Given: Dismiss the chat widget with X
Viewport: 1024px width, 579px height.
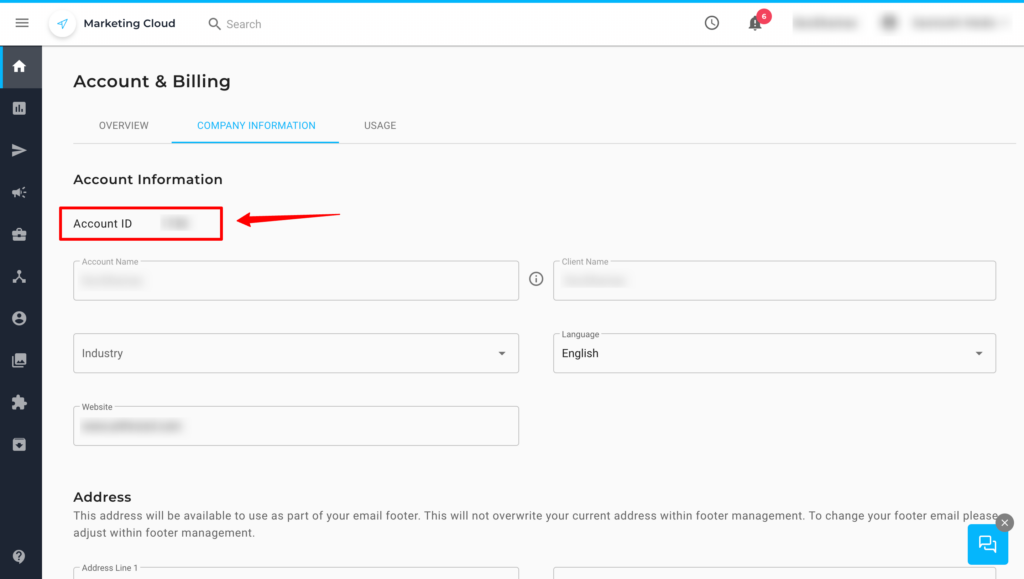Looking at the screenshot, I should (x=1005, y=522).
